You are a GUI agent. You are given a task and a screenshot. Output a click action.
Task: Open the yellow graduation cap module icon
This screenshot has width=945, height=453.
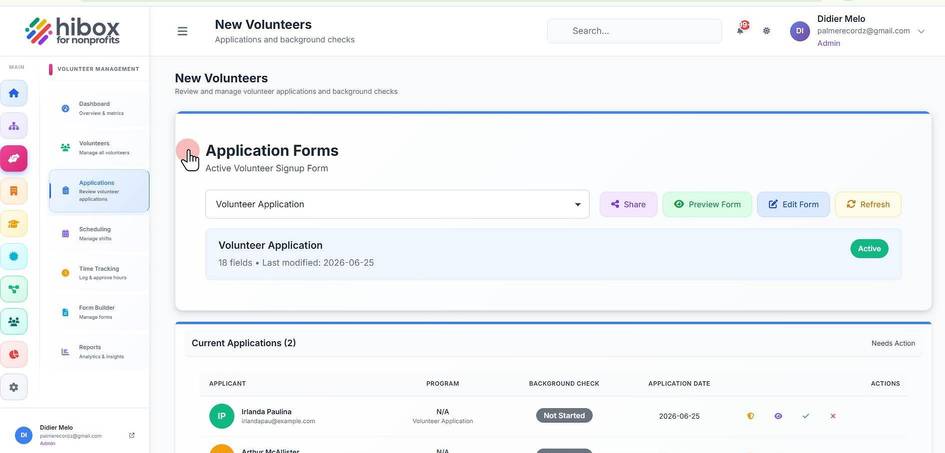coord(14,223)
